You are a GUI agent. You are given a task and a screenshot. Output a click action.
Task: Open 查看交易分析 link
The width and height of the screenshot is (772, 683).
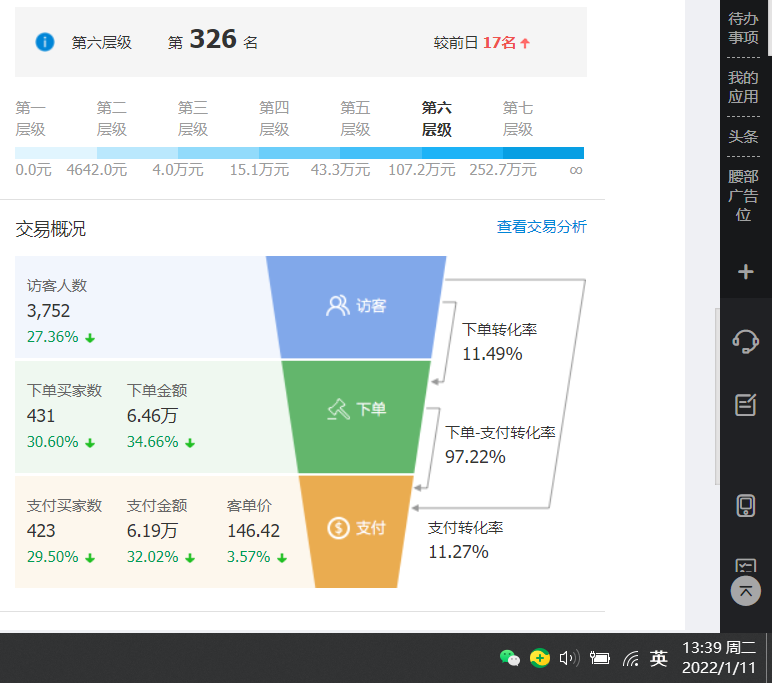(x=542, y=227)
